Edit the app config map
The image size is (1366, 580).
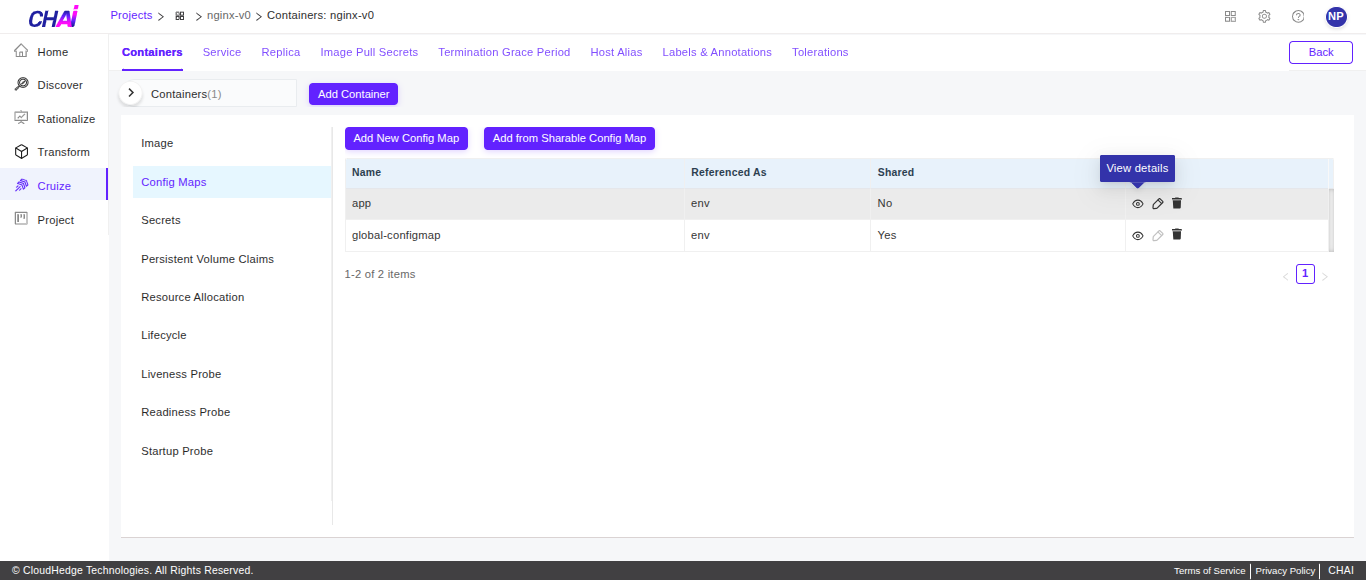[x=1157, y=203]
